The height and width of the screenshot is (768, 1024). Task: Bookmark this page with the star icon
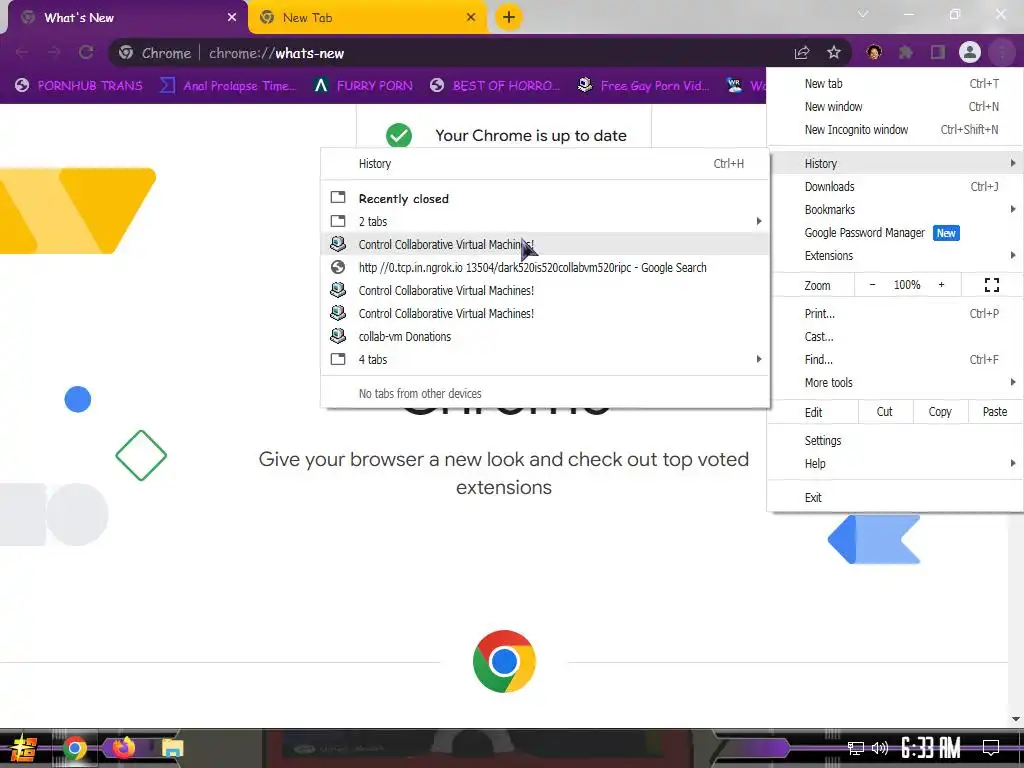[834, 53]
